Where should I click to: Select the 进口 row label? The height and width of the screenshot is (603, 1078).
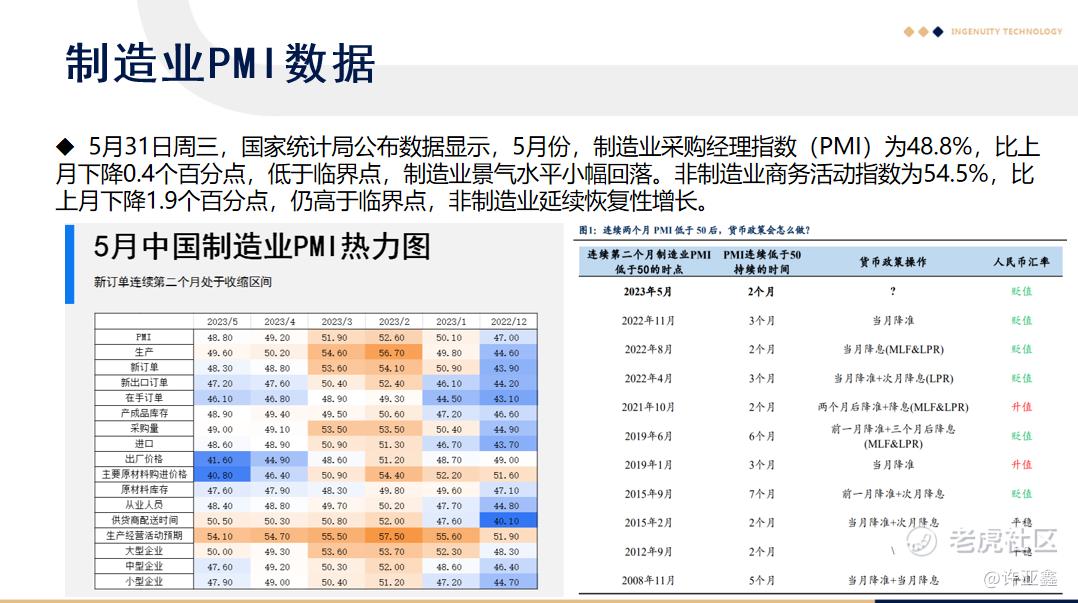[144, 443]
